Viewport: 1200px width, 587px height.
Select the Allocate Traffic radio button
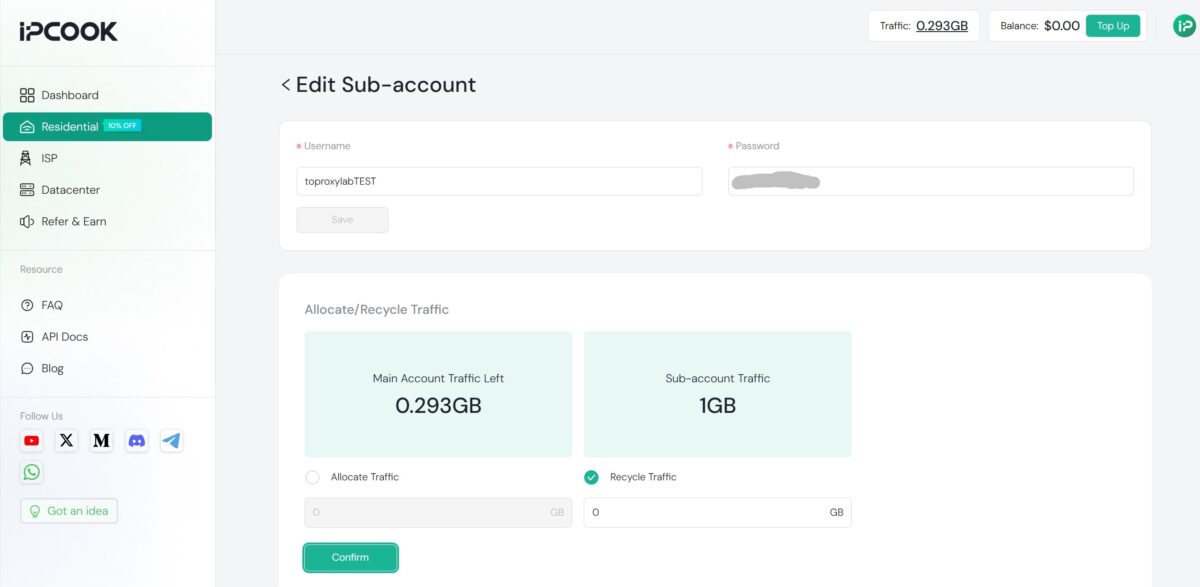[x=312, y=477]
